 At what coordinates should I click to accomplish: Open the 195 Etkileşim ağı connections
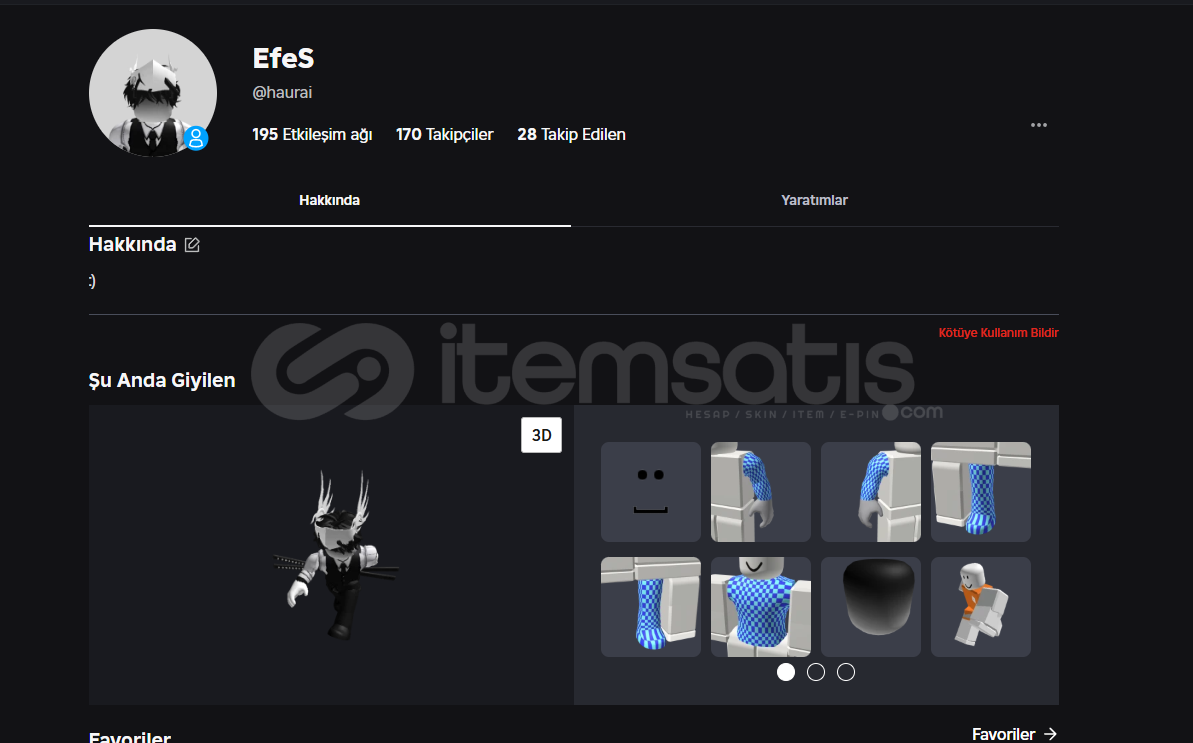click(x=312, y=135)
